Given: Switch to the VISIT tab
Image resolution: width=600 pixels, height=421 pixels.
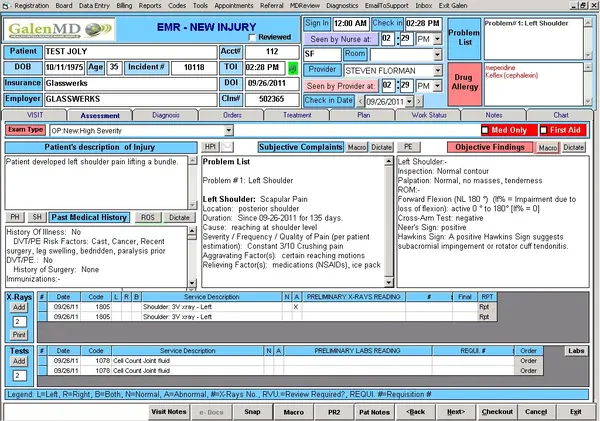Looking at the screenshot, I should 35,115.
